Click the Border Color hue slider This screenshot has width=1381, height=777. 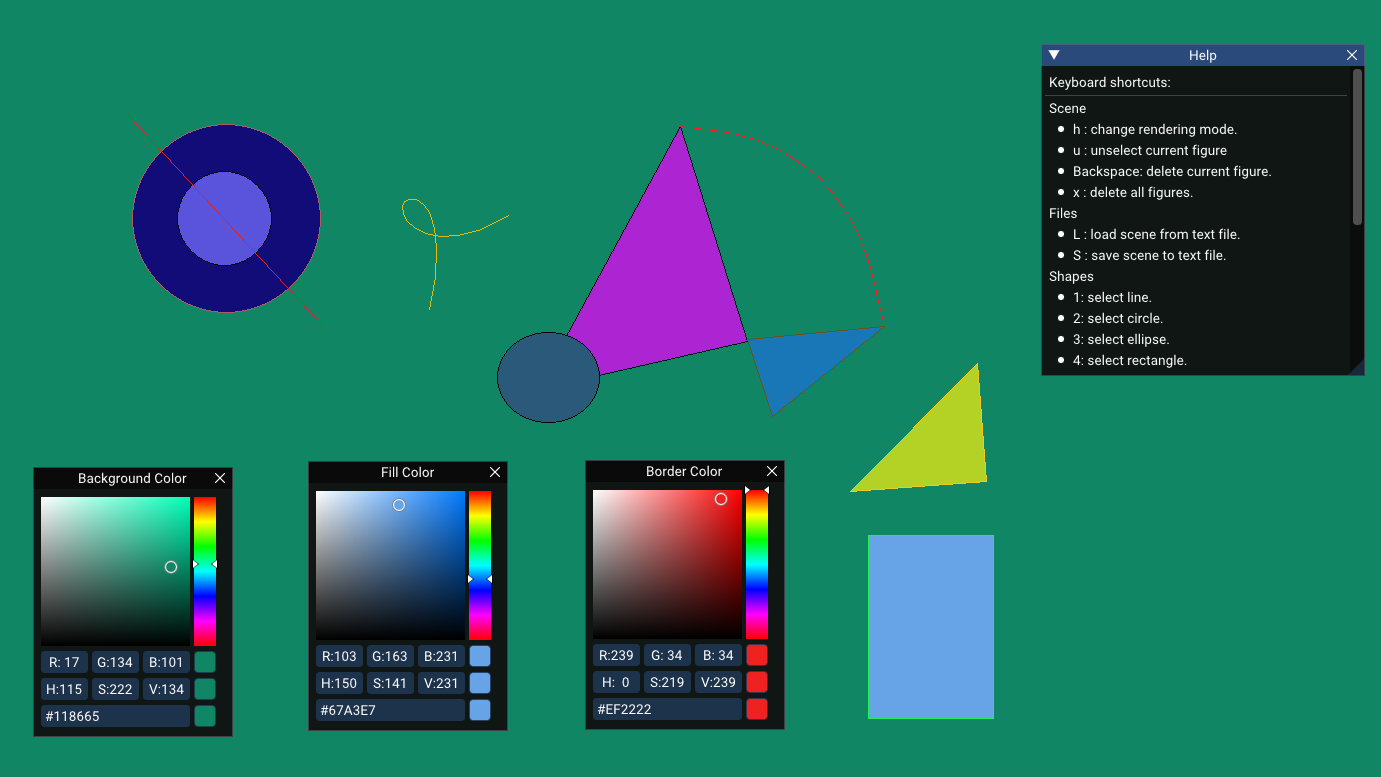(x=756, y=565)
